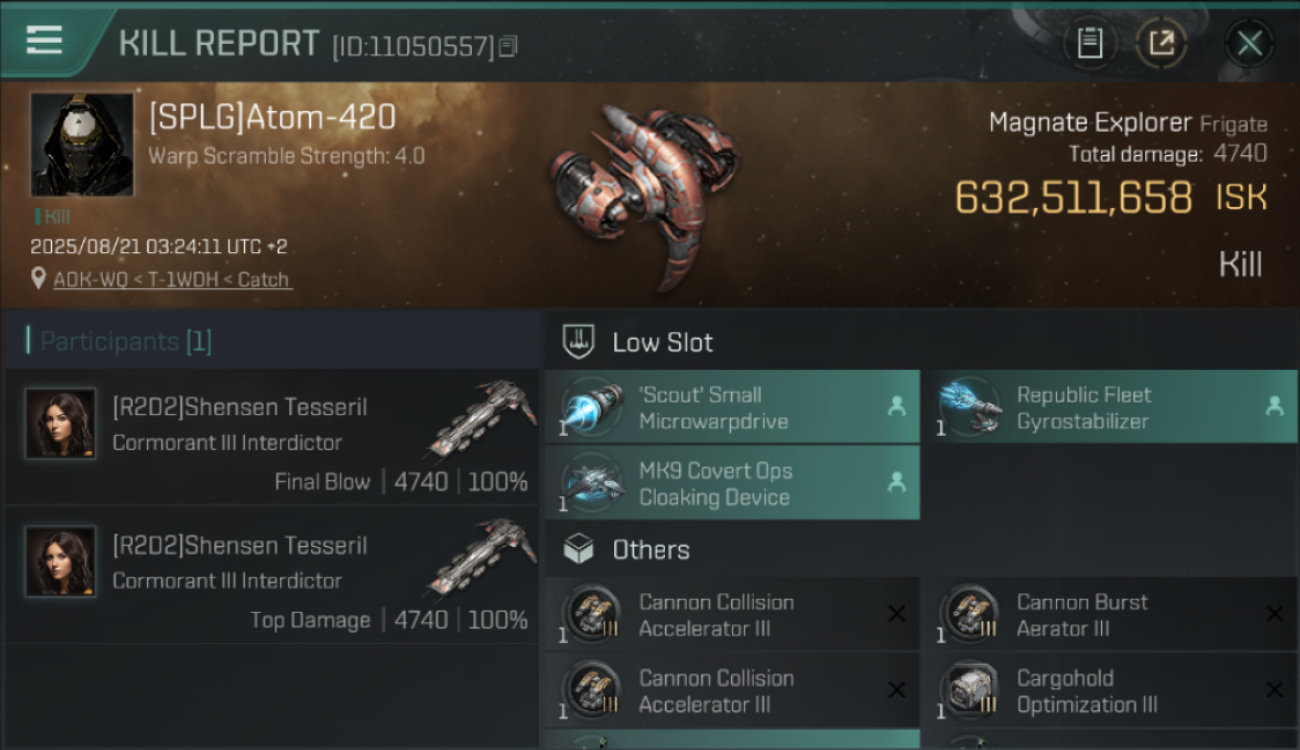Open the hamburger menu
The height and width of the screenshot is (750, 1300).
[44, 41]
